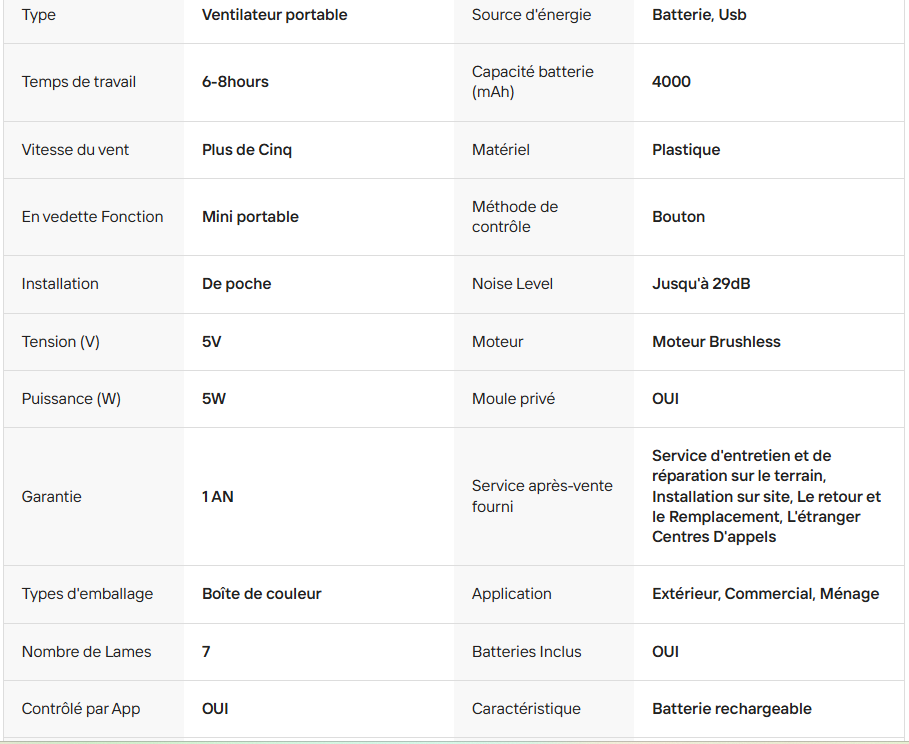
Task: Click the 'Nombre de Lames' label
Action: 86,652
